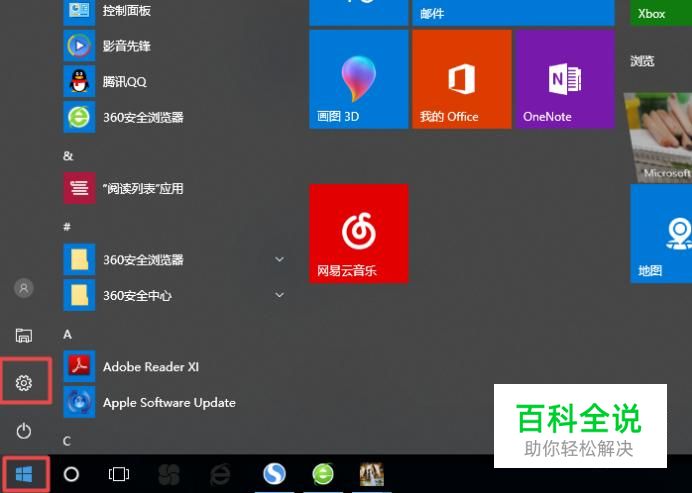
Task: Click the A section header
Action: 67,335
